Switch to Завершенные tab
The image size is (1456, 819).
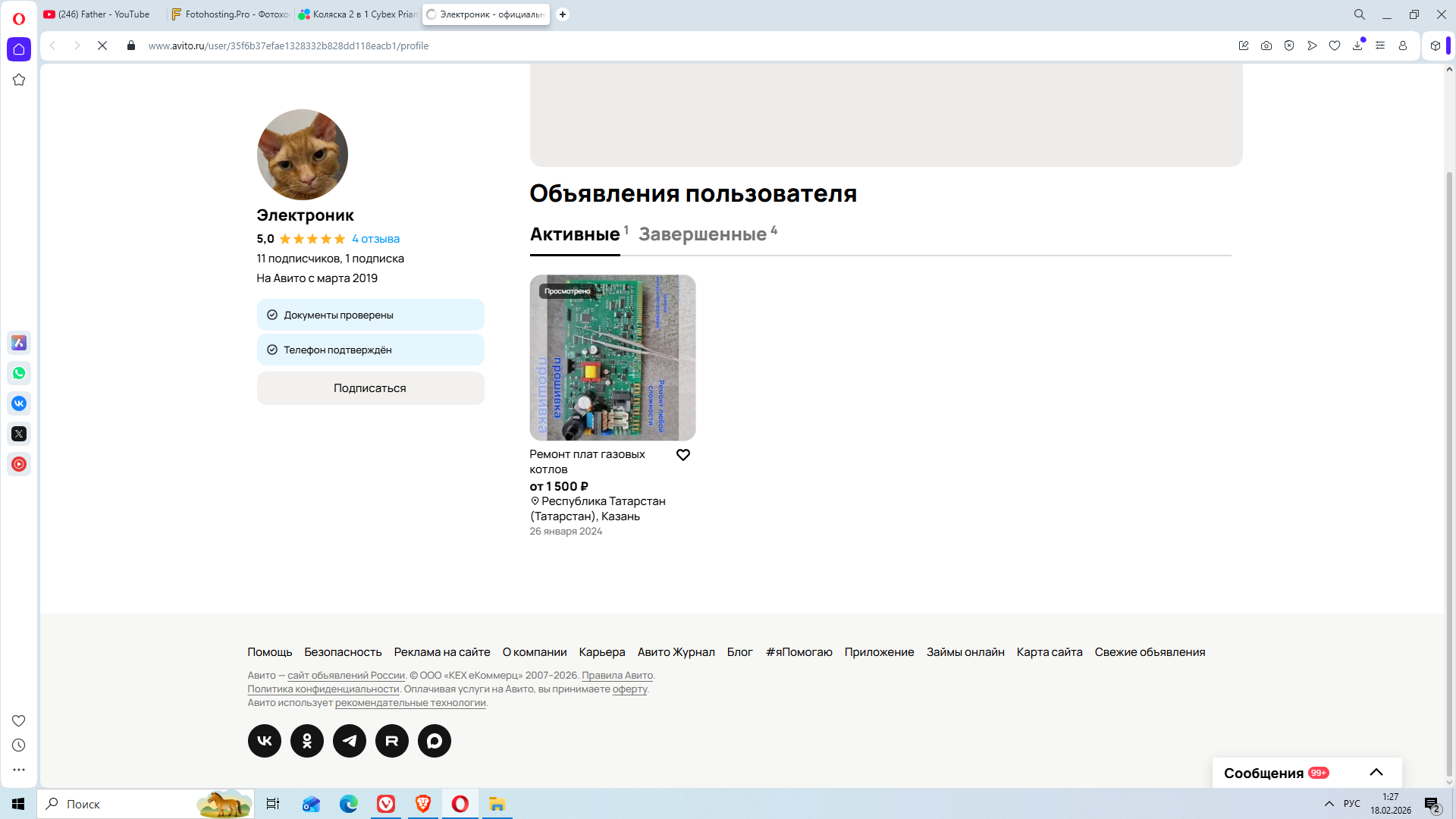coord(702,234)
